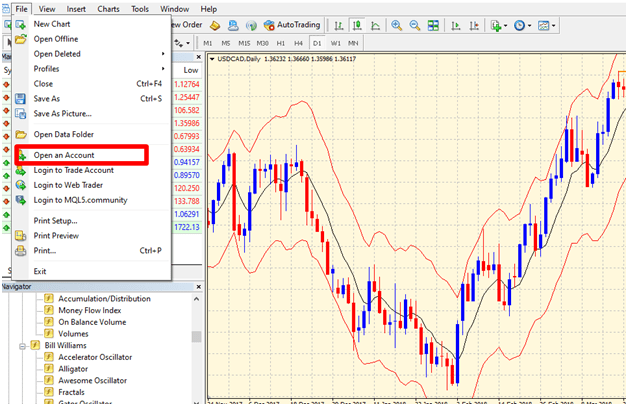Switch chart to bar chart mode

pyautogui.click(x=339, y=26)
